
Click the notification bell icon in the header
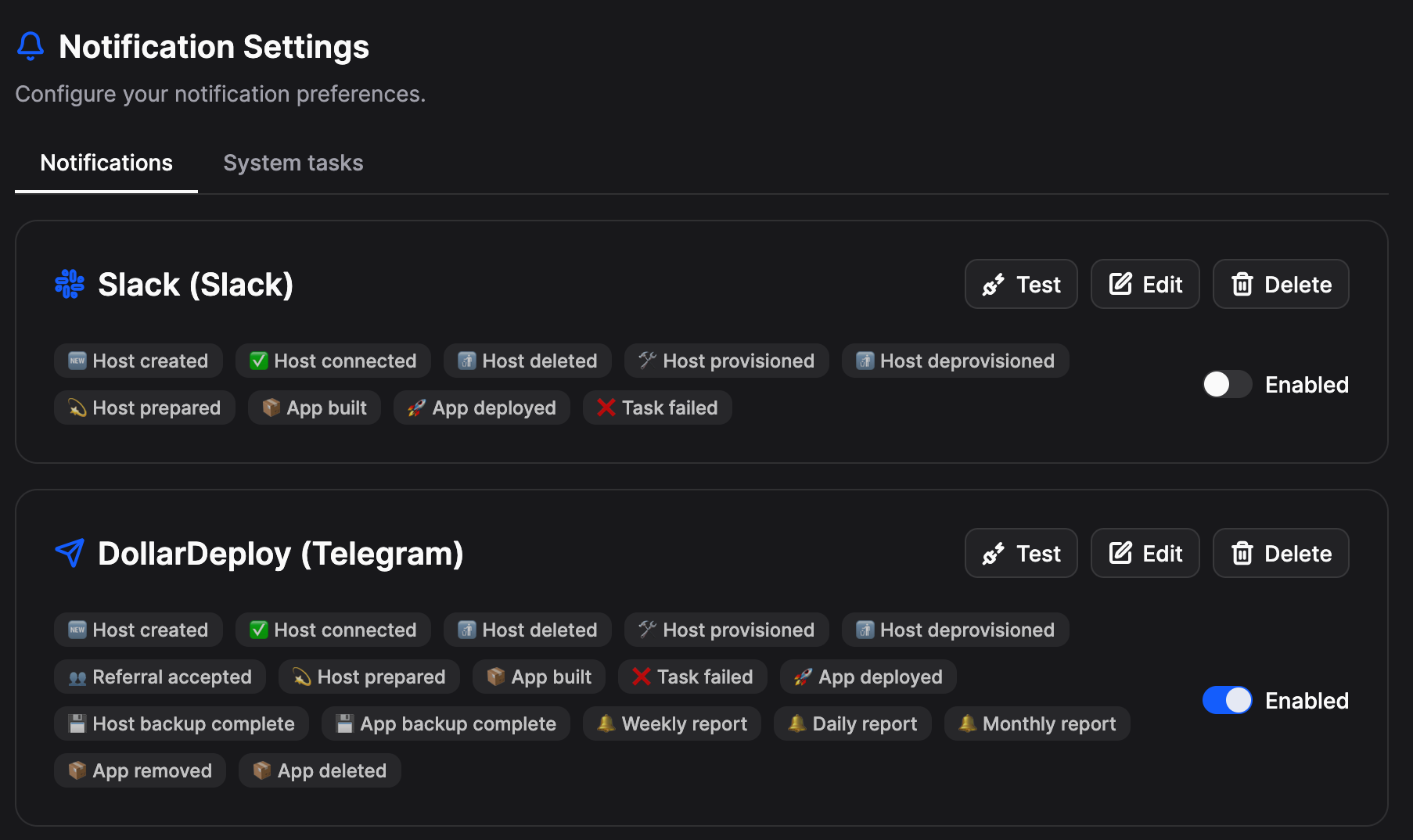[30, 46]
